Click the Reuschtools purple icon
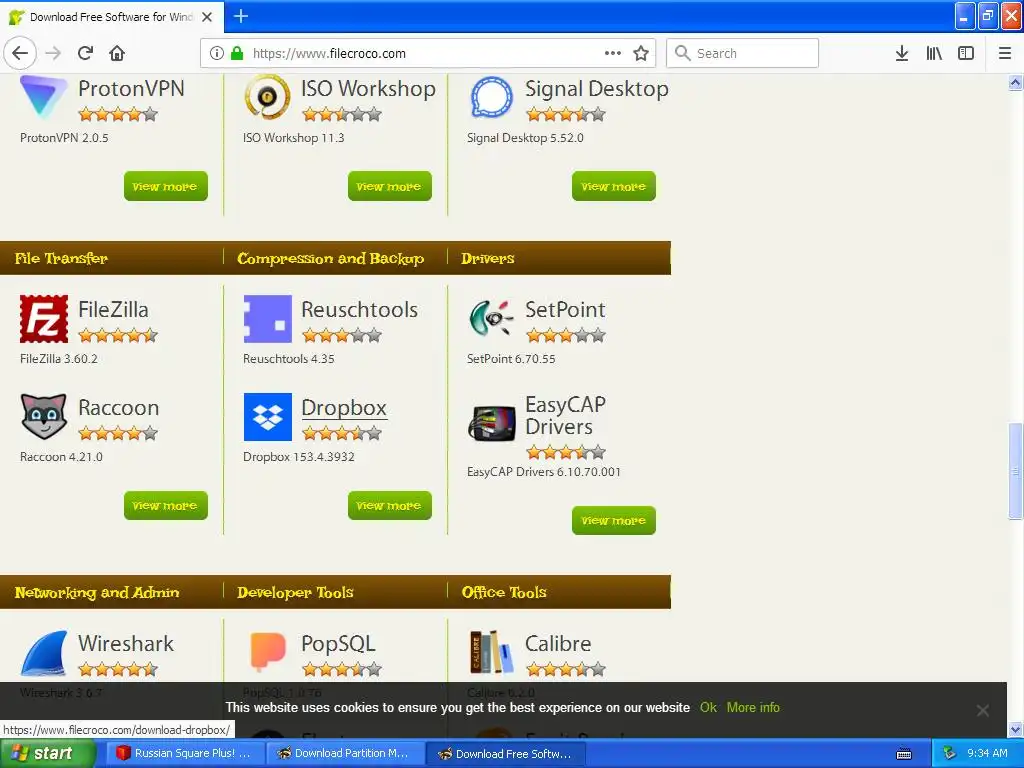1024x768 pixels. point(267,319)
